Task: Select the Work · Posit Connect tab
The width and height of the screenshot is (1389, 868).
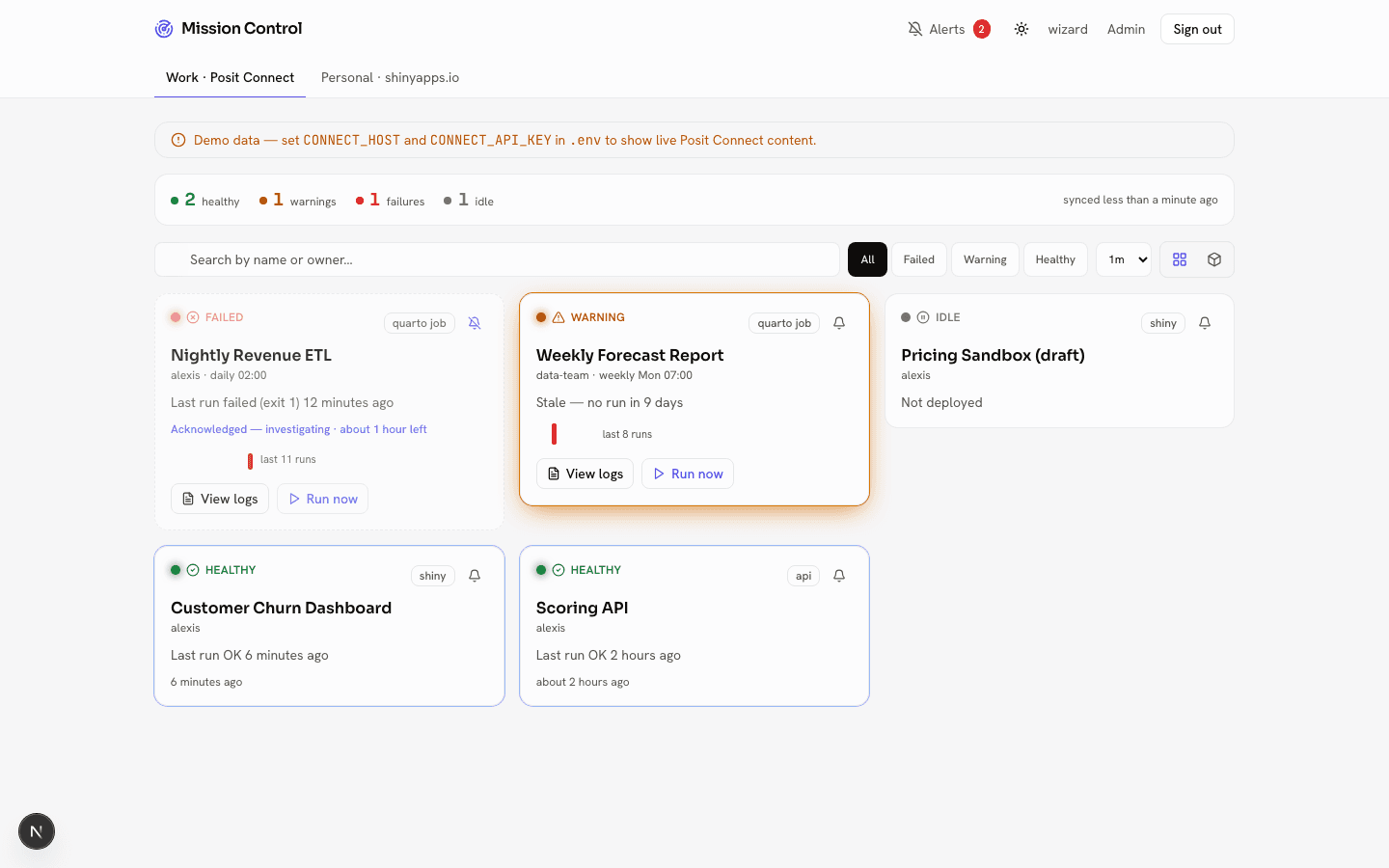Action: pyautogui.click(x=230, y=77)
